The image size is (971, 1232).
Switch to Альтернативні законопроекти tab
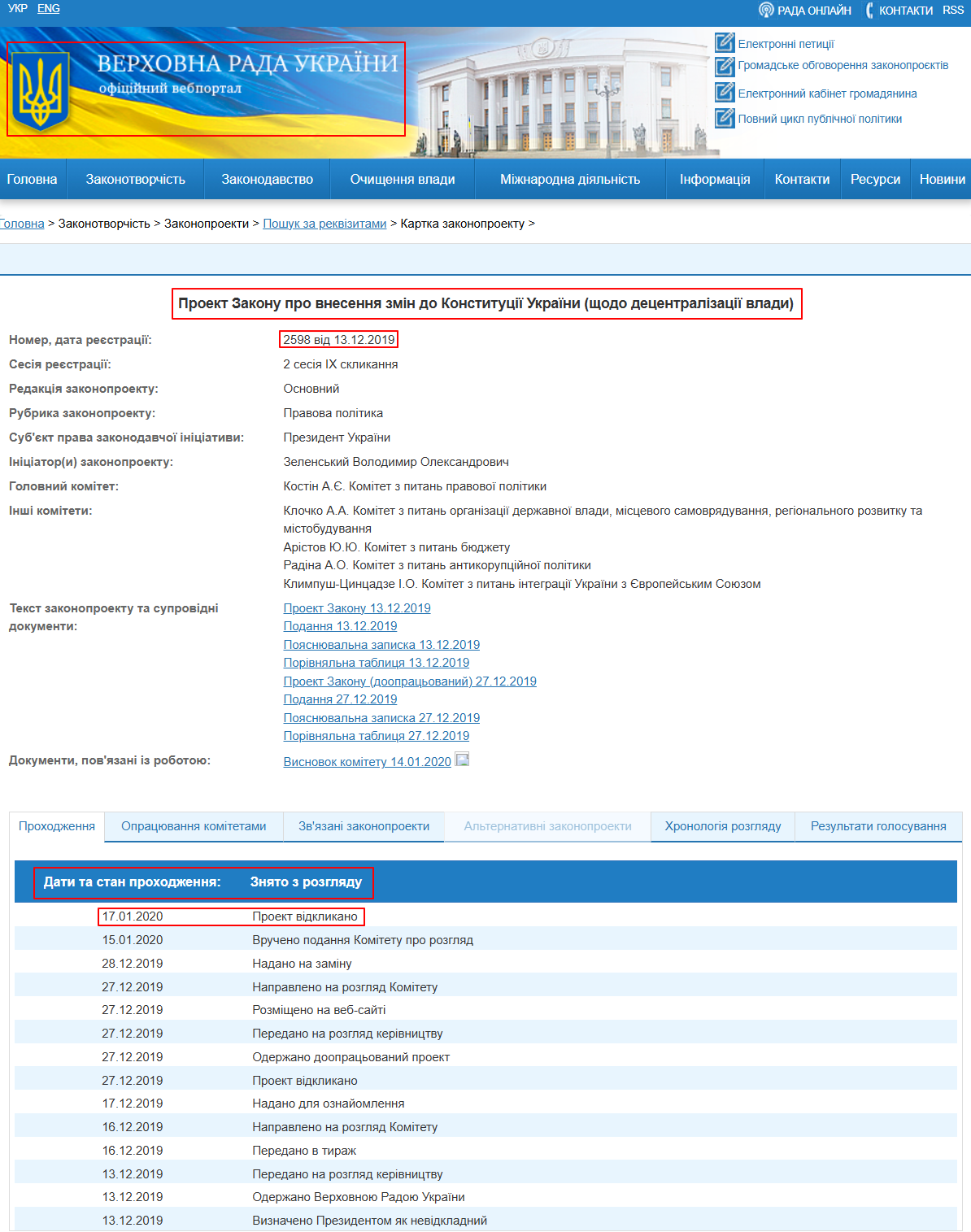pyautogui.click(x=547, y=826)
